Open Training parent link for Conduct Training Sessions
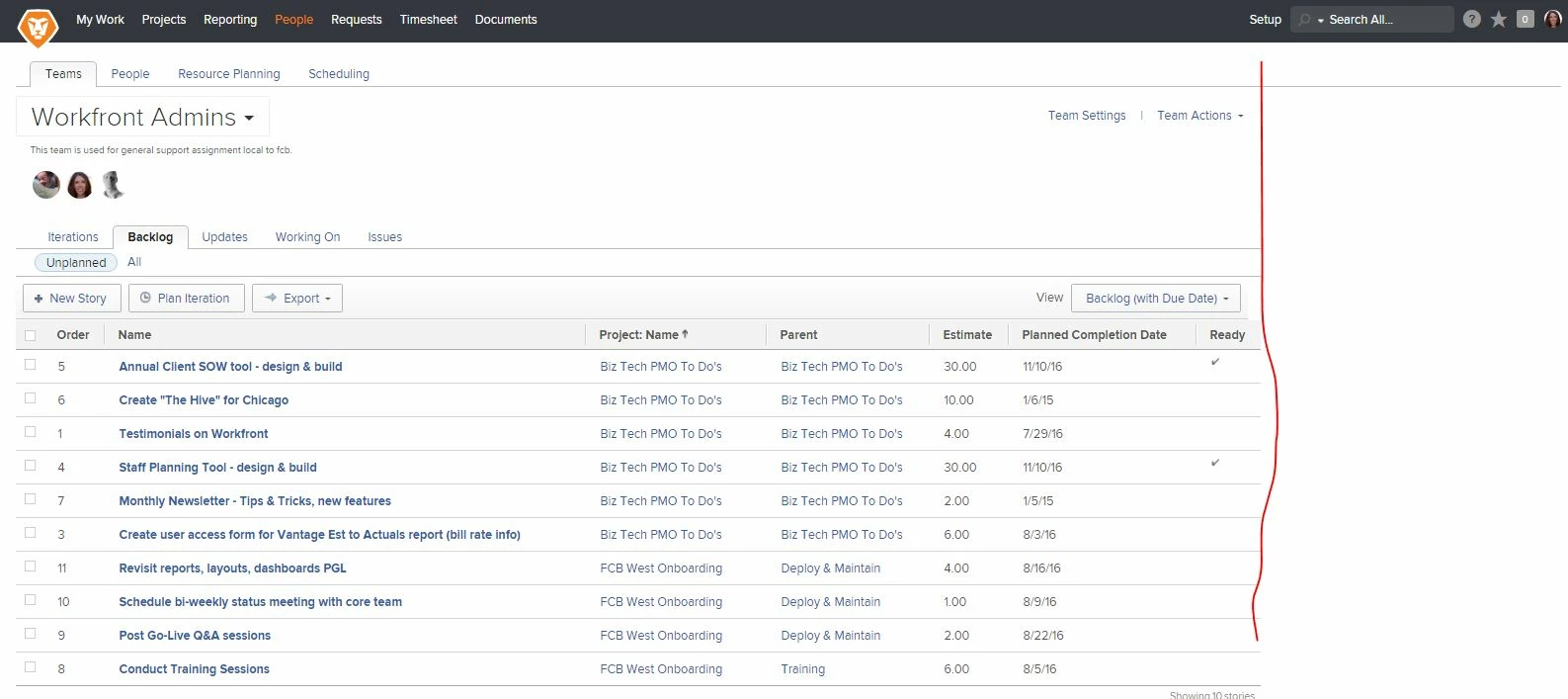1568x699 pixels. 803,669
